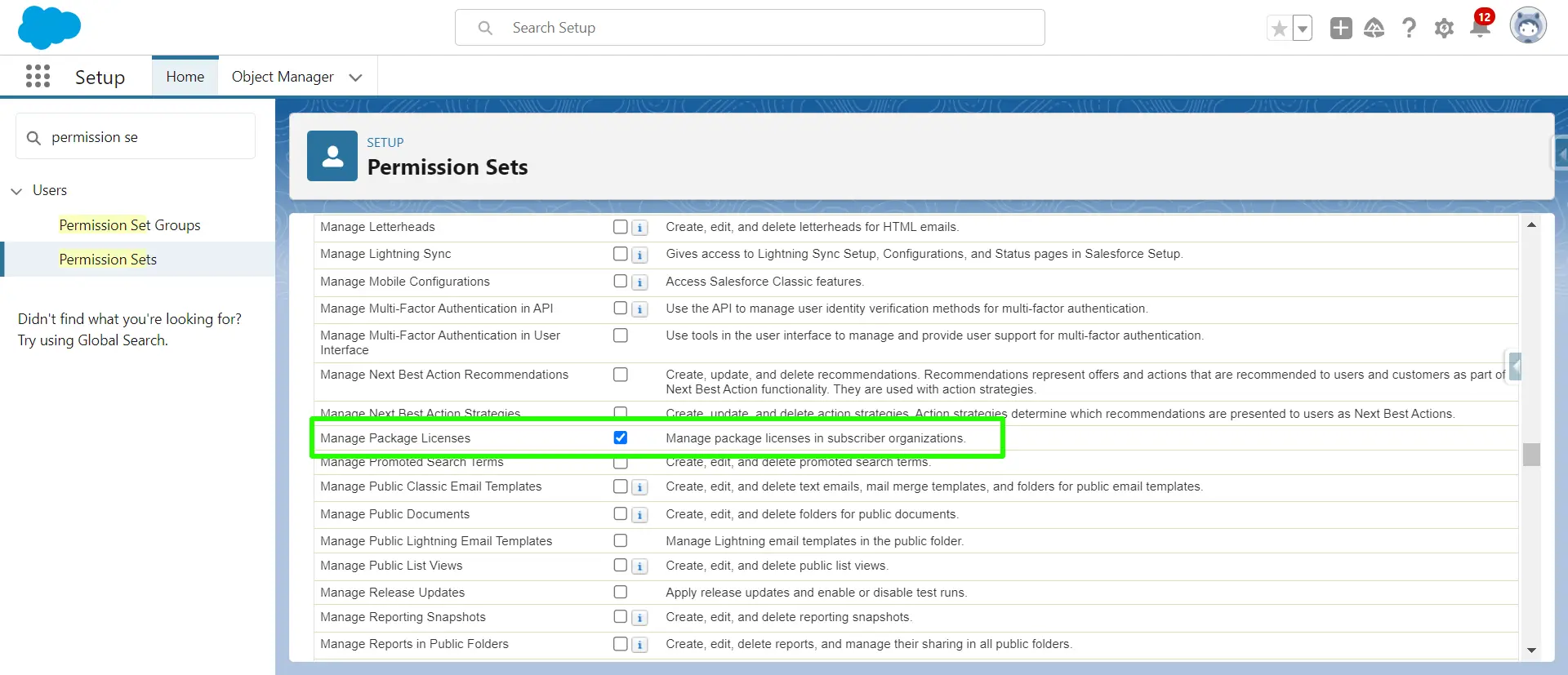Click the 'Setup' app name label
The width and height of the screenshot is (1568, 675).
[100, 78]
